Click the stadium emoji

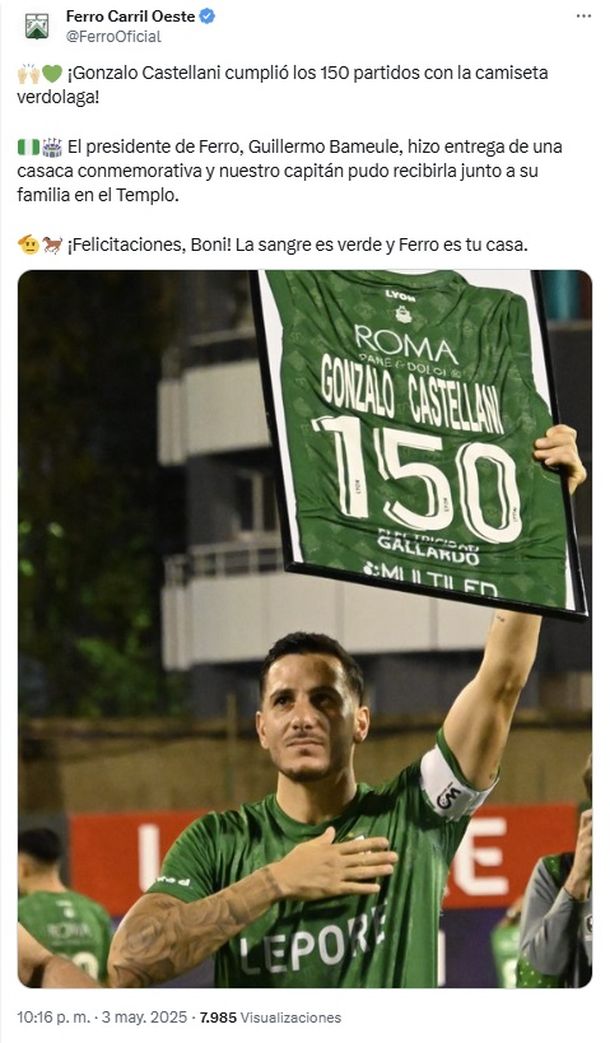pos(52,147)
